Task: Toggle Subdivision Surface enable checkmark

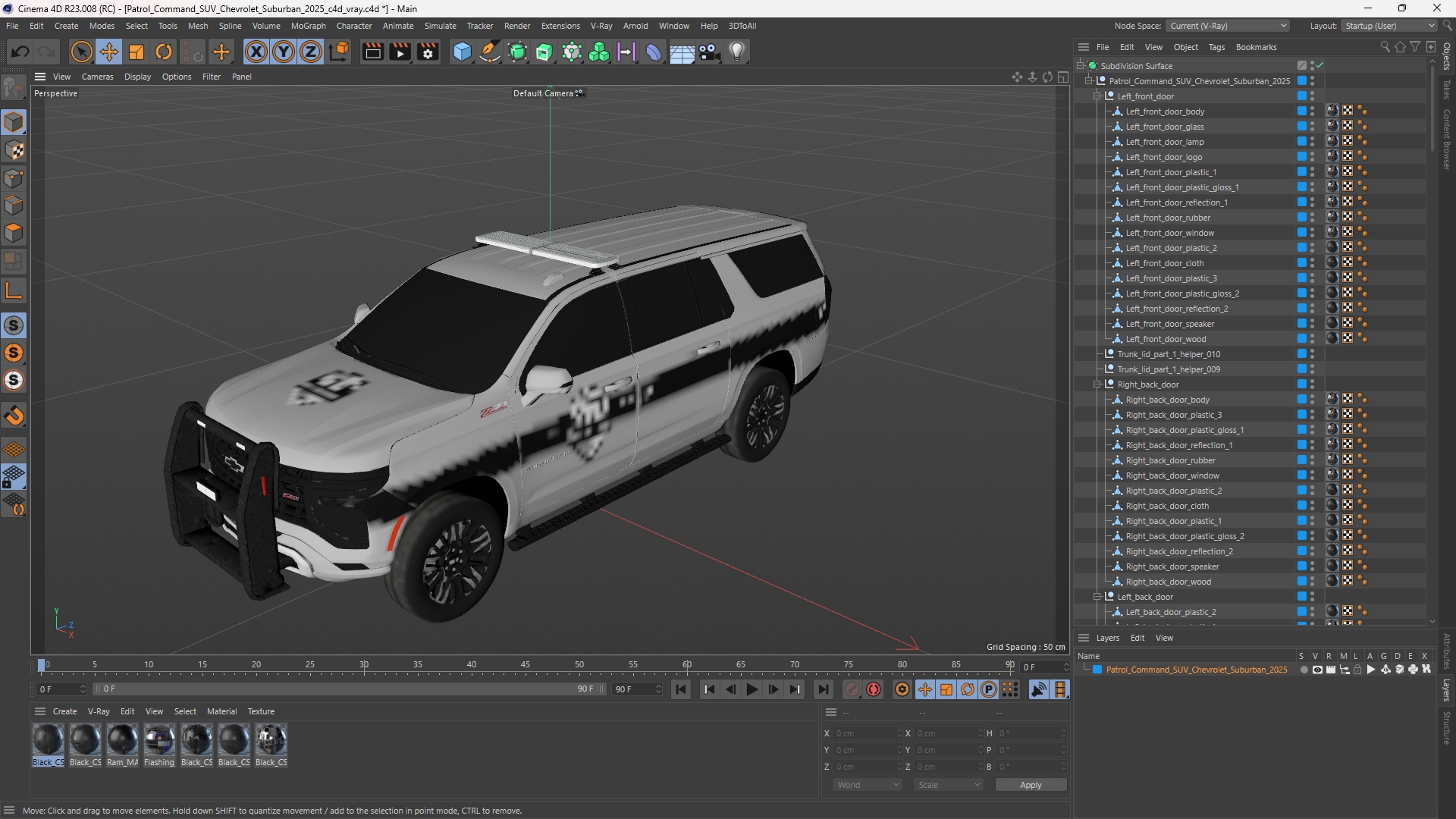Action: (x=1319, y=66)
